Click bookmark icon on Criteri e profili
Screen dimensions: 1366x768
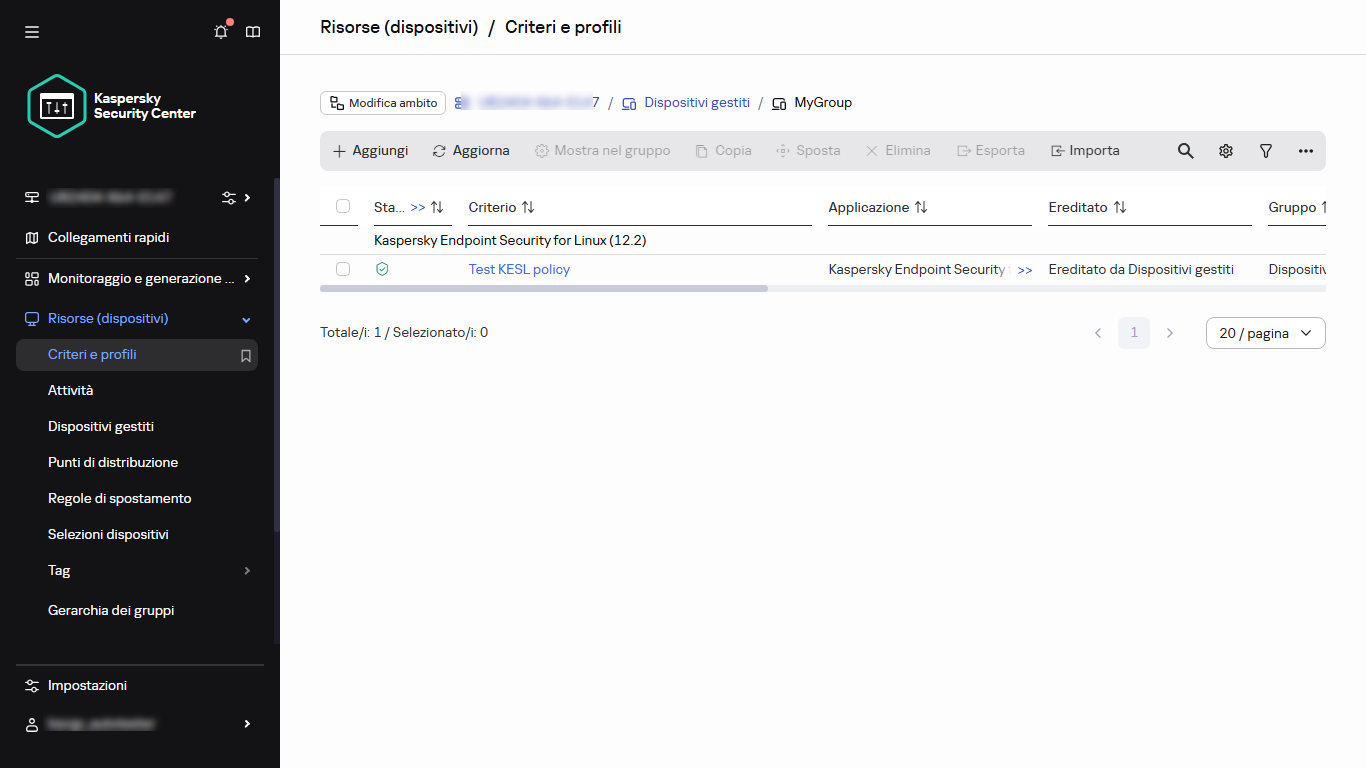246,355
